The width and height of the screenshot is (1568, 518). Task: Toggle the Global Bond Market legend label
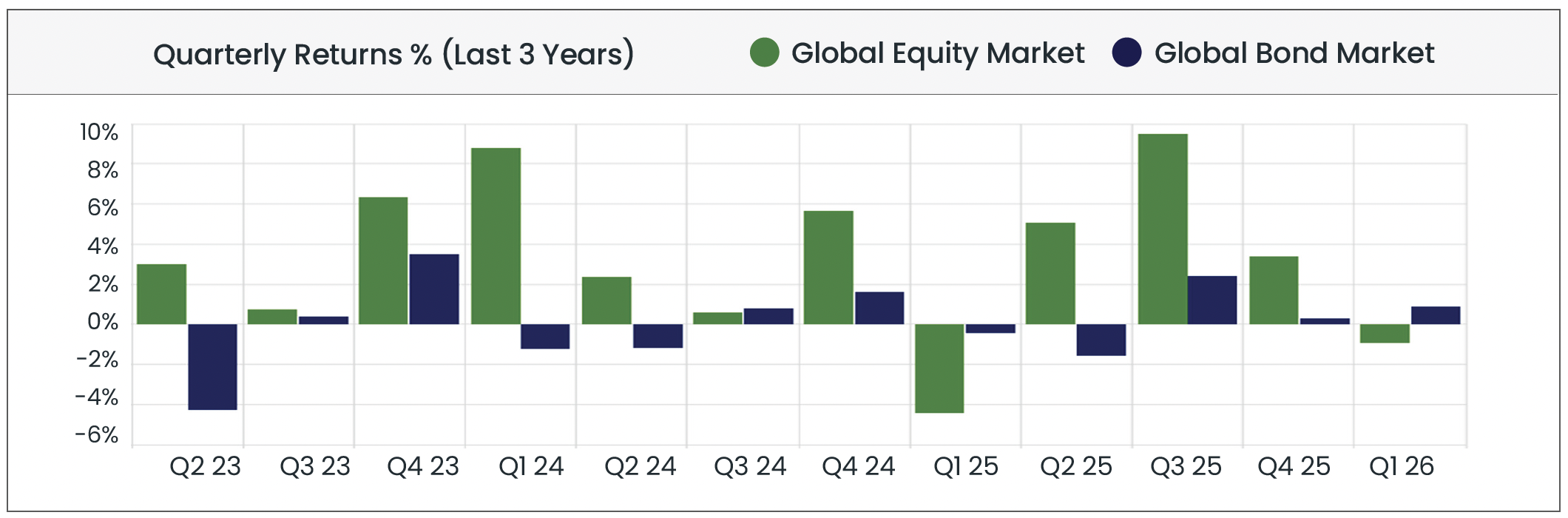1294,53
